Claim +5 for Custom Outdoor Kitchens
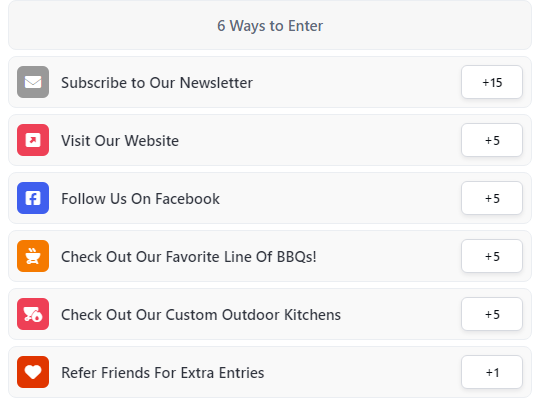Viewport: 540px width, 404px height. pyautogui.click(x=492, y=314)
